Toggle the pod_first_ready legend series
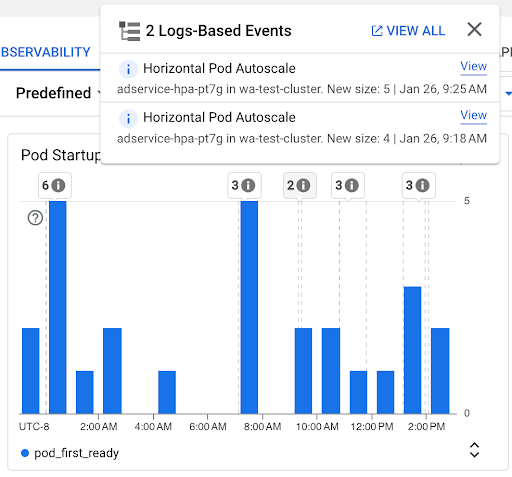The width and height of the screenshot is (512, 477). click(x=70, y=453)
